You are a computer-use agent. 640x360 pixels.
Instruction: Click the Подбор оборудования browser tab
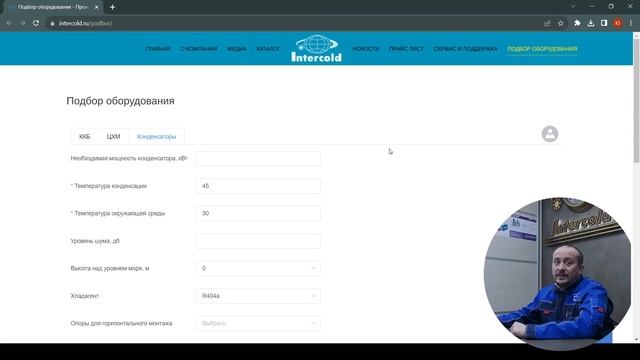[52, 7]
